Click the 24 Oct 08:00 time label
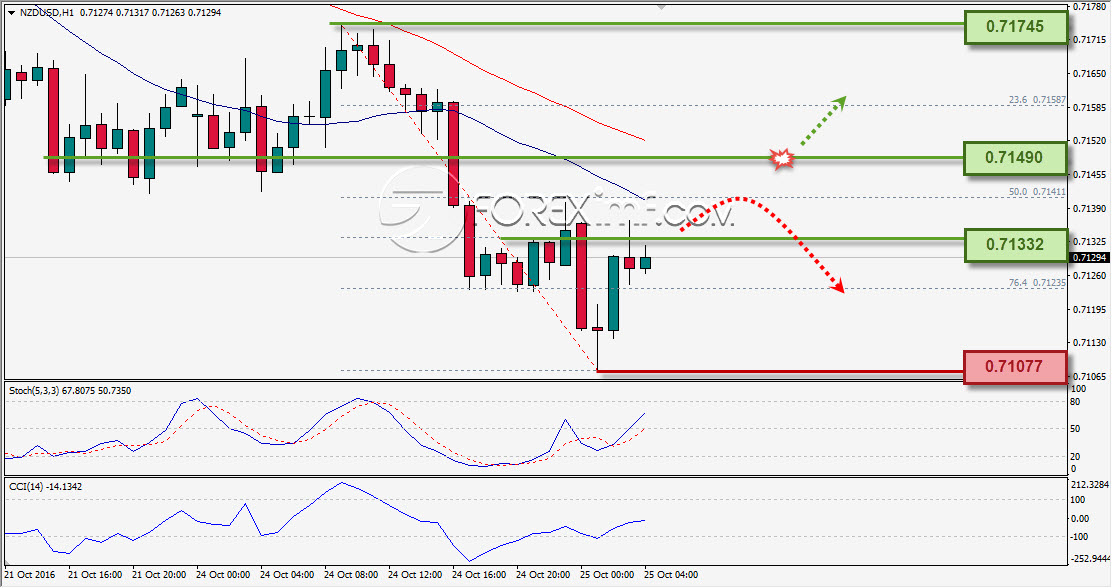 click(350, 575)
